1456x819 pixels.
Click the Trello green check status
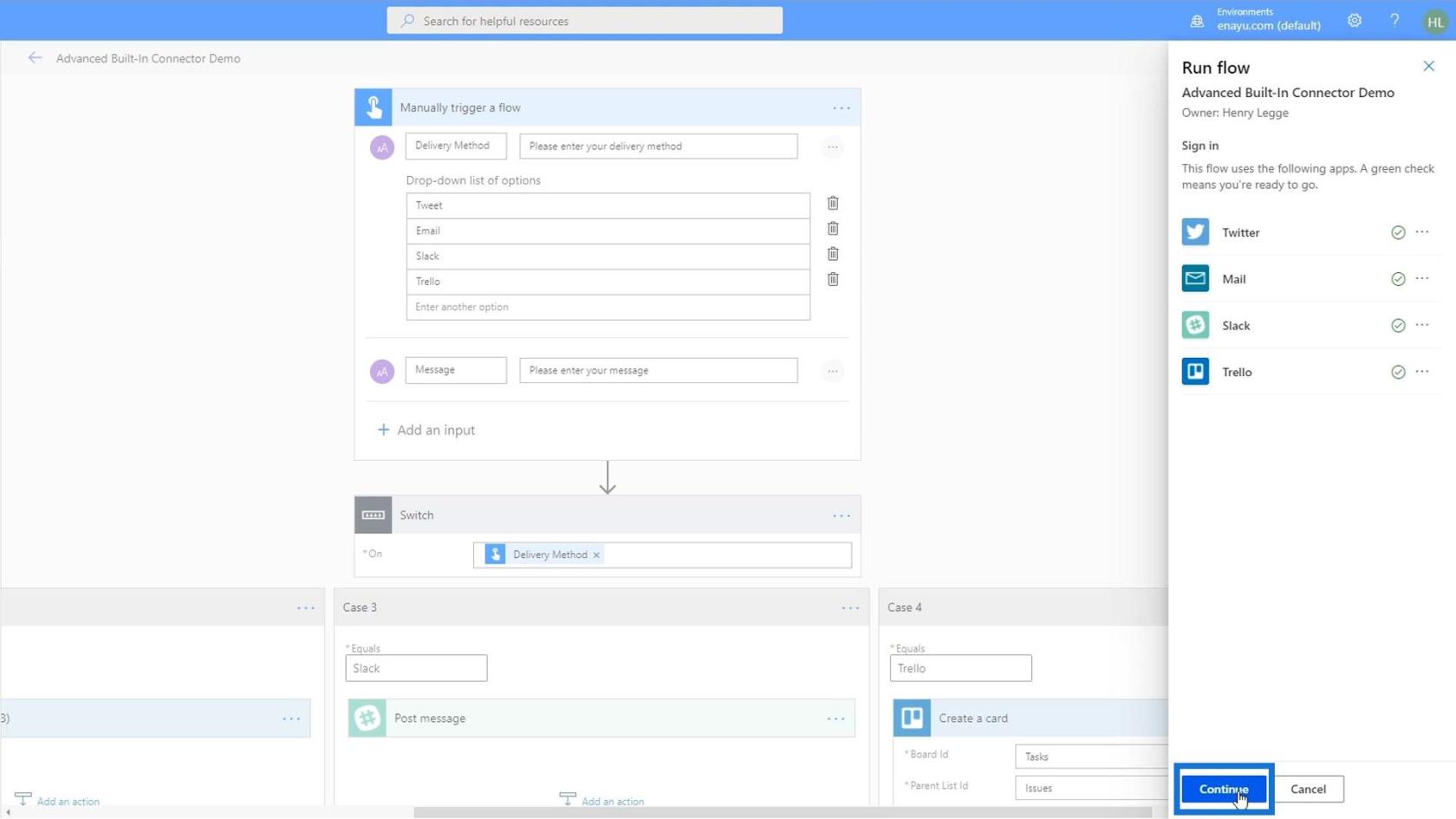tap(1398, 372)
